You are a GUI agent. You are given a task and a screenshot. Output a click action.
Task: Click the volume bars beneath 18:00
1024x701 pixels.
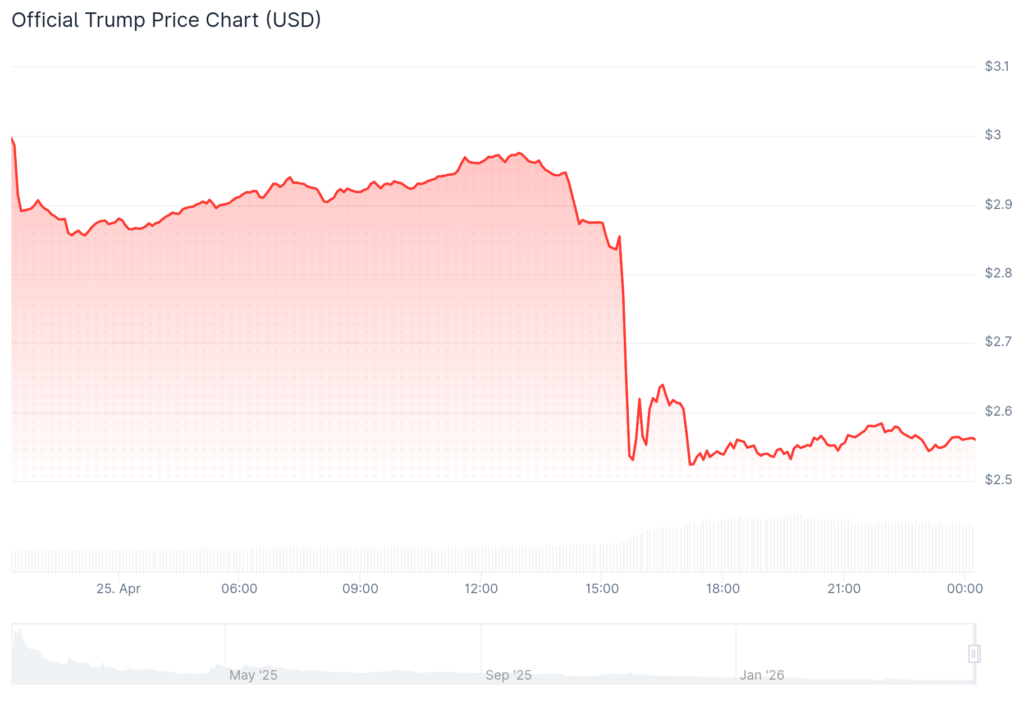click(723, 545)
